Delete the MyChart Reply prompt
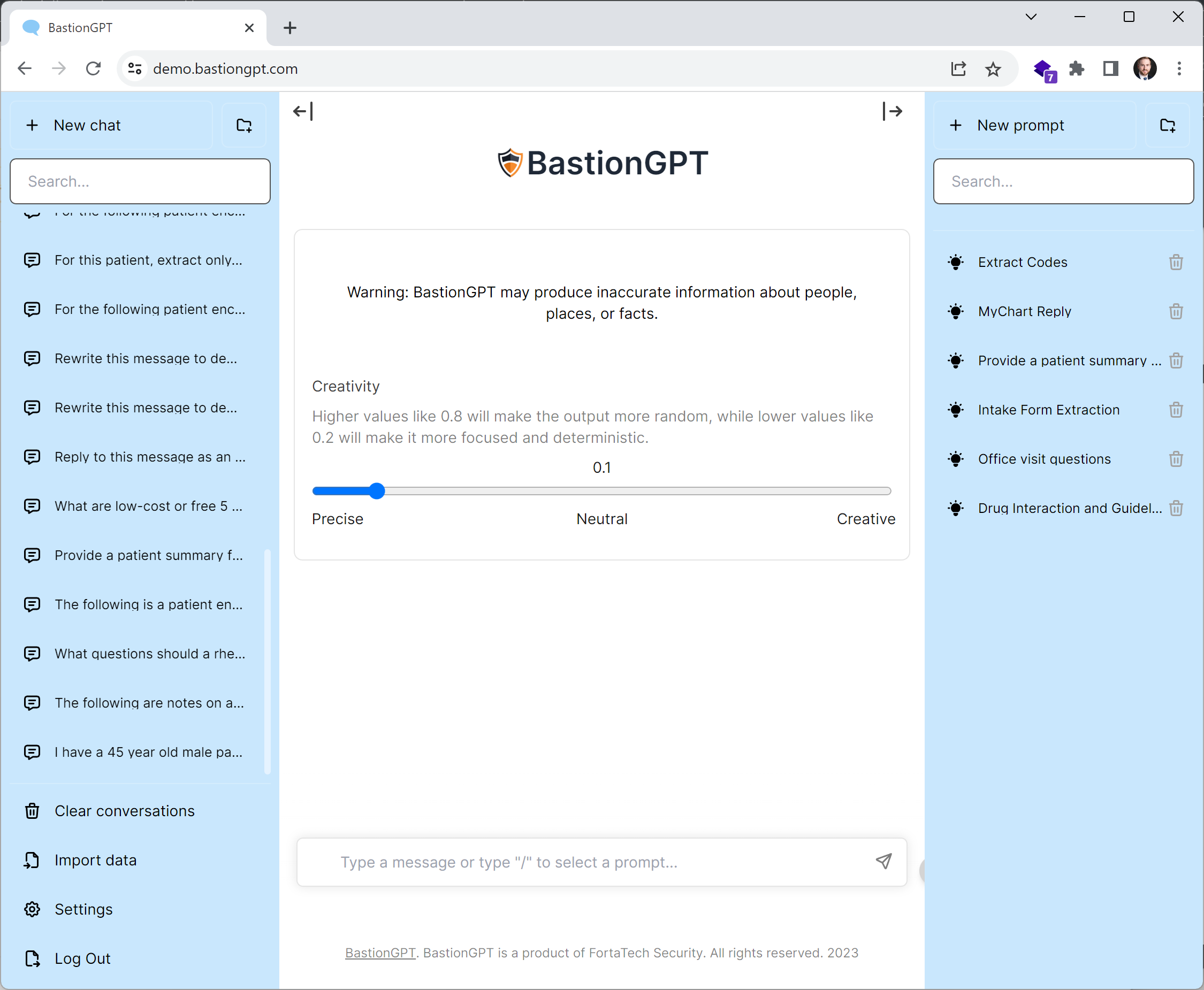The height and width of the screenshot is (990, 1204). pos(1176,311)
